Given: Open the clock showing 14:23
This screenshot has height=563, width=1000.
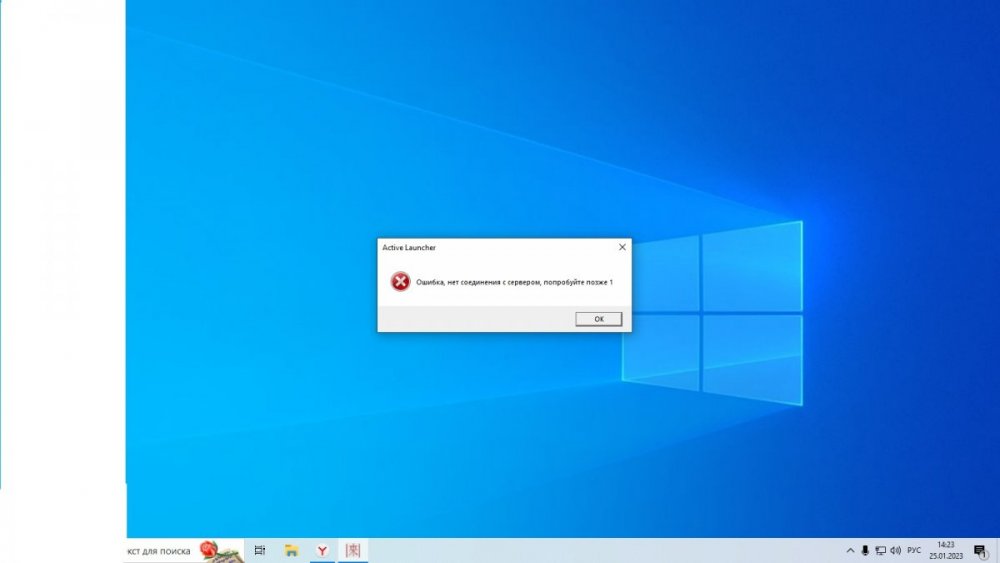Looking at the screenshot, I should click(x=946, y=550).
